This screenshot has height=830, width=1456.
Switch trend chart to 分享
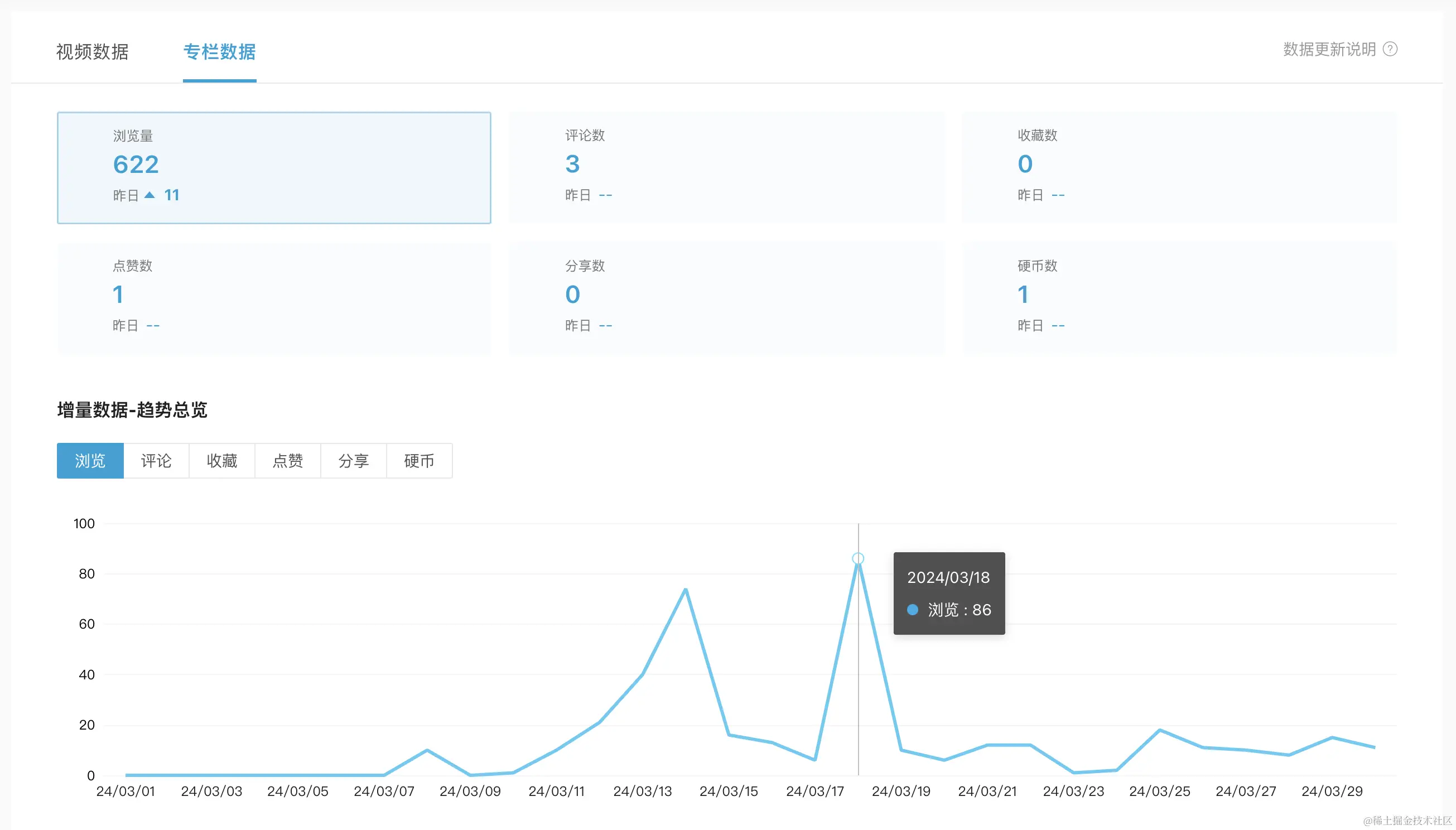[x=354, y=461]
